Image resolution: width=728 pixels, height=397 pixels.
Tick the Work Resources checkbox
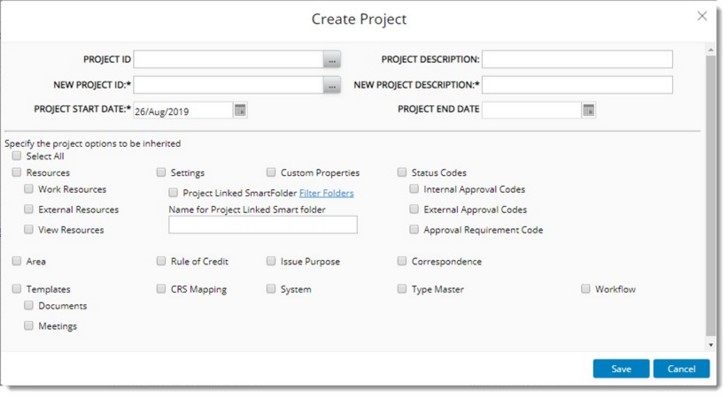(x=29, y=189)
